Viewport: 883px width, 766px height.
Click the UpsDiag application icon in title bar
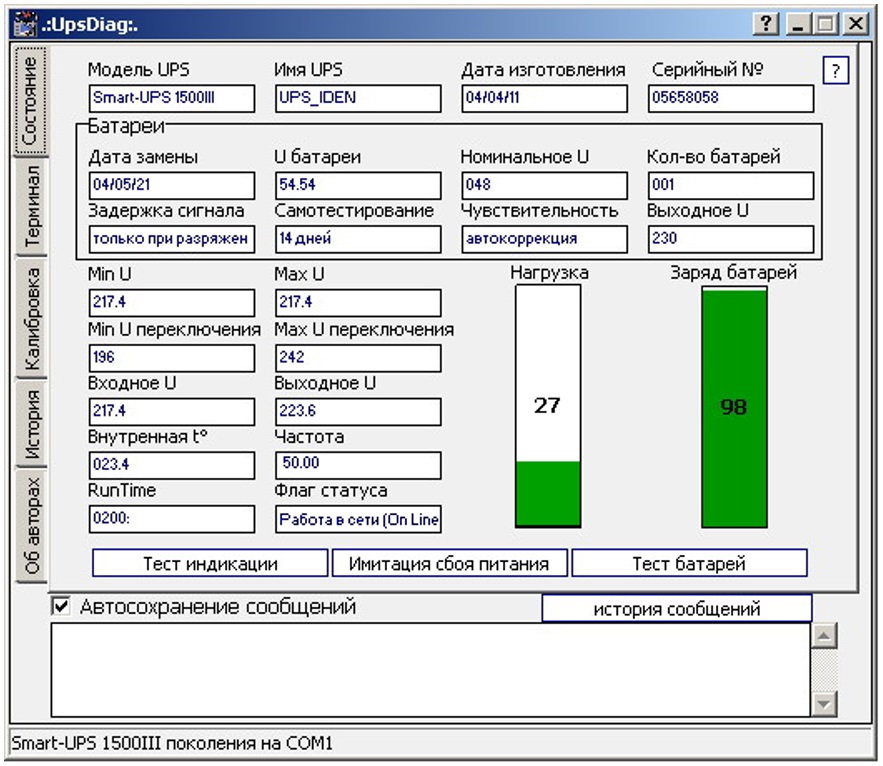click(26, 24)
